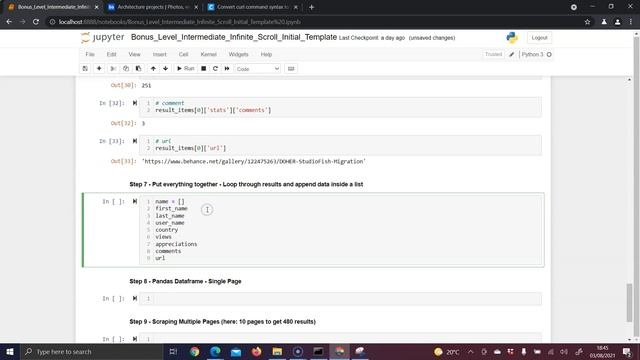Interrupt the kernel with stop icon
Image resolution: width=640 pixels, height=360 pixels.
click(203, 69)
